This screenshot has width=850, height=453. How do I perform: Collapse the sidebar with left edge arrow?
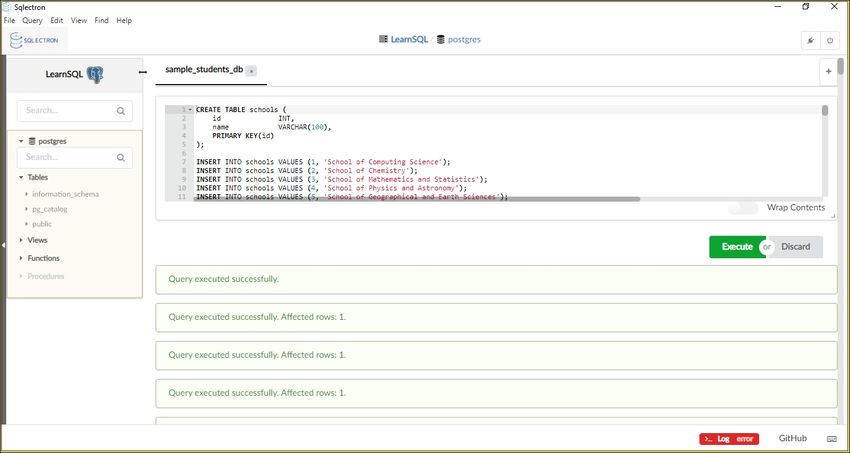pyautogui.click(x=3, y=245)
